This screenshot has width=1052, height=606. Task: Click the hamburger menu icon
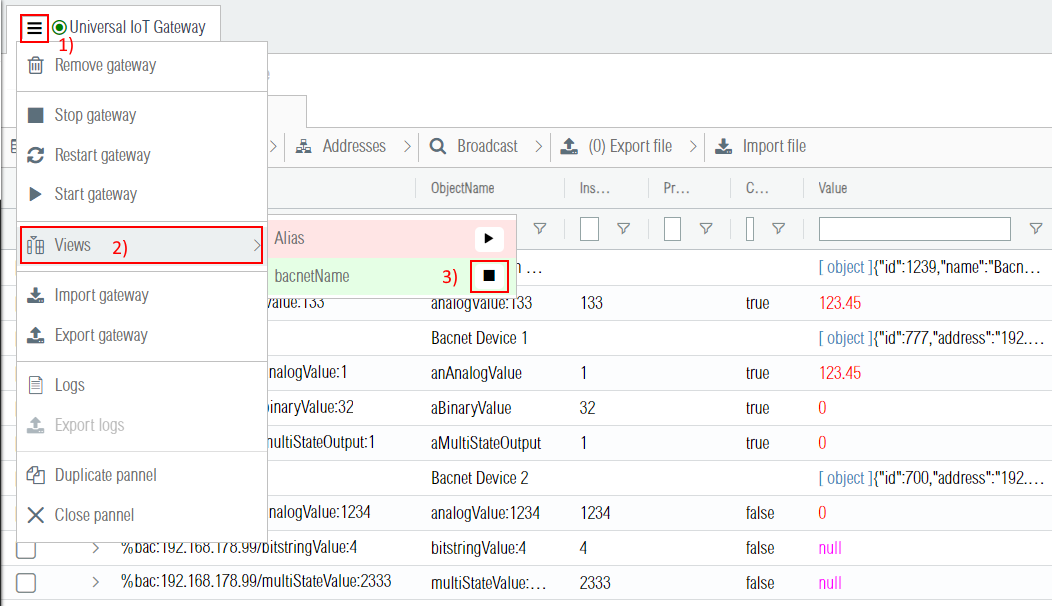click(x=34, y=28)
